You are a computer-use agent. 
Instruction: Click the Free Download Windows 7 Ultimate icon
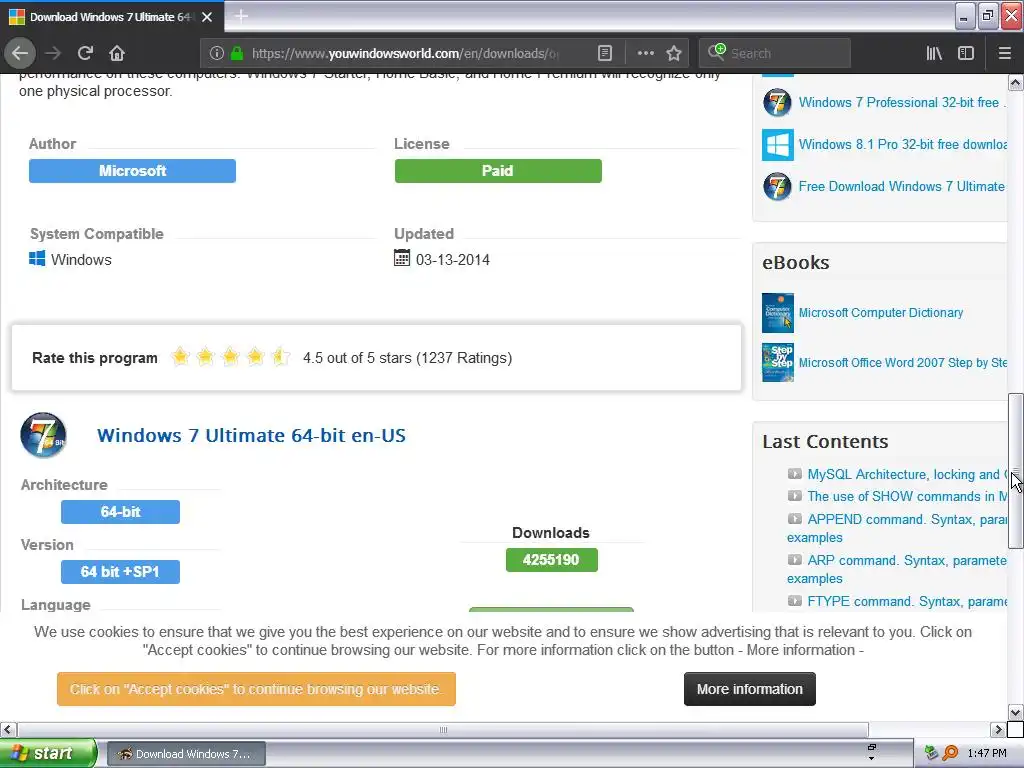pyautogui.click(x=777, y=186)
